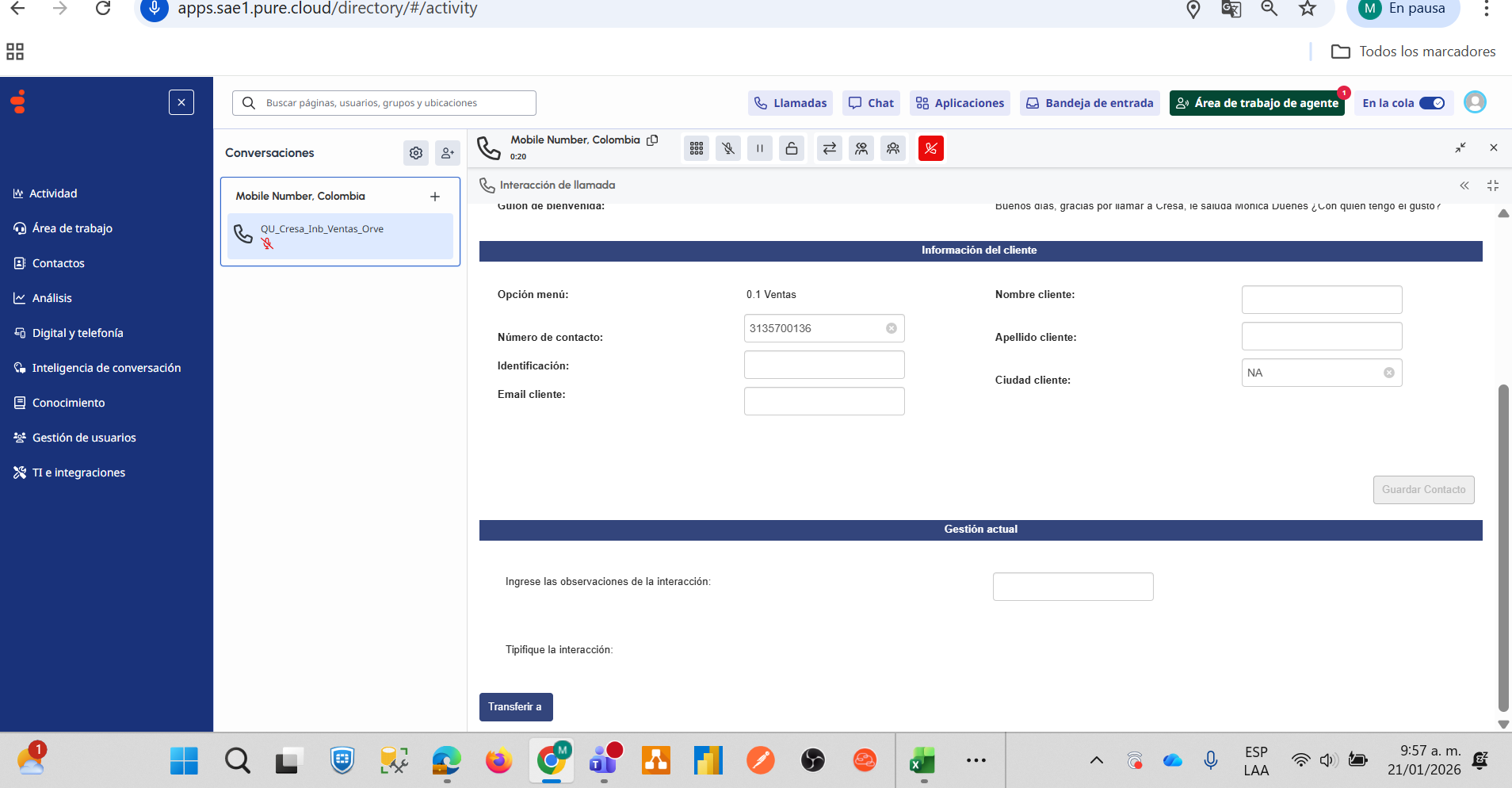Open the Chat panel
This screenshot has width=1512, height=788.
tap(871, 103)
